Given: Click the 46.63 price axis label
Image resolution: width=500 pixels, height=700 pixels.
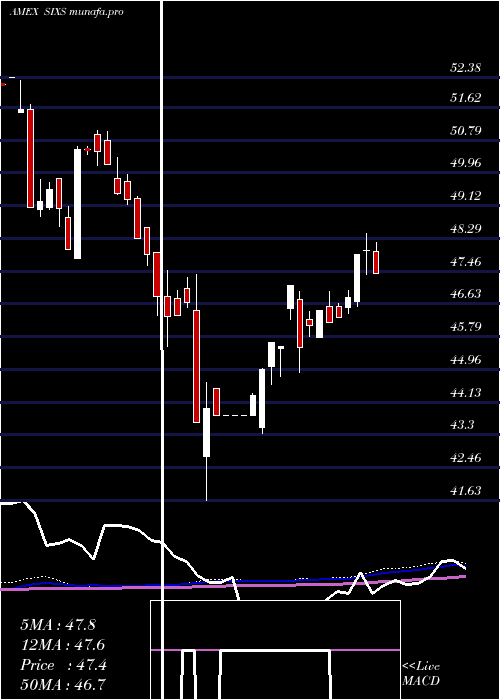Looking at the screenshot, I should (465, 294).
